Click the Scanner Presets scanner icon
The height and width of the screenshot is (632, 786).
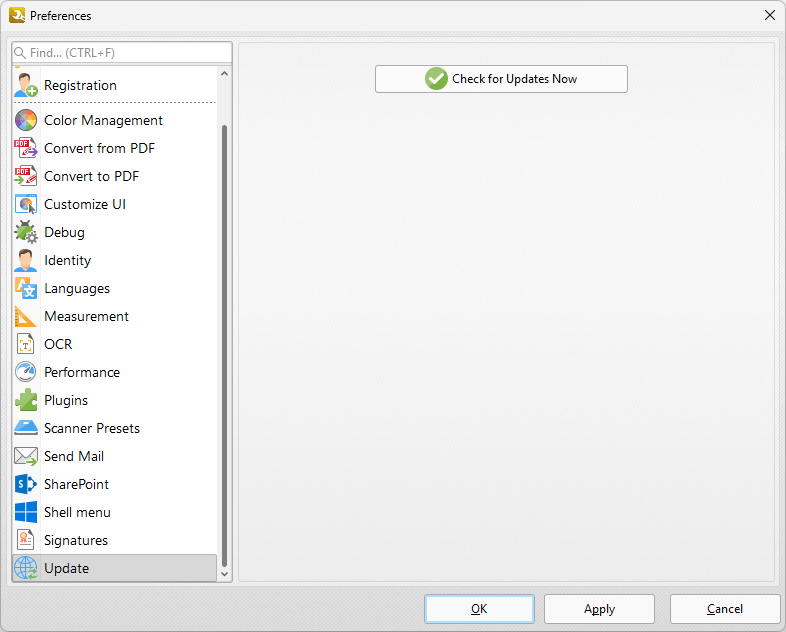click(x=26, y=428)
